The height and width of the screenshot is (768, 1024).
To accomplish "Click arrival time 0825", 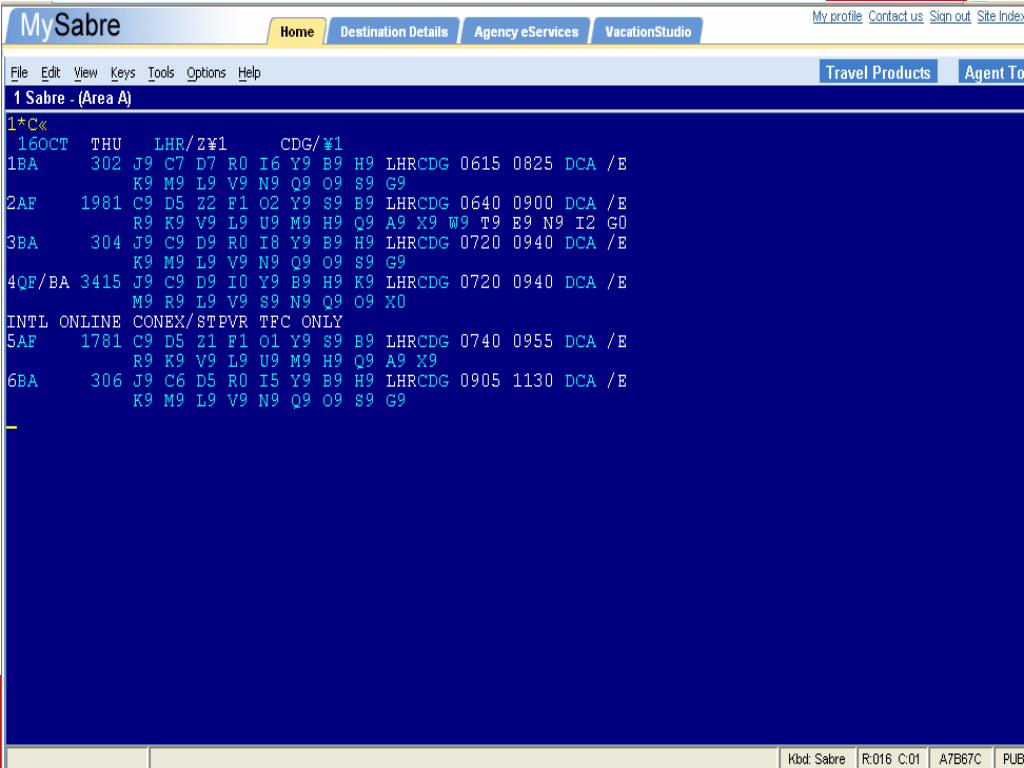I will click(532, 164).
